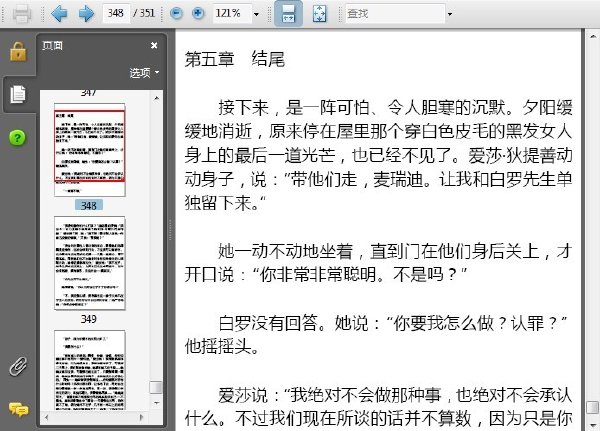Select the page 348 thumbnail
The image size is (600, 431).
click(x=90, y=150)
